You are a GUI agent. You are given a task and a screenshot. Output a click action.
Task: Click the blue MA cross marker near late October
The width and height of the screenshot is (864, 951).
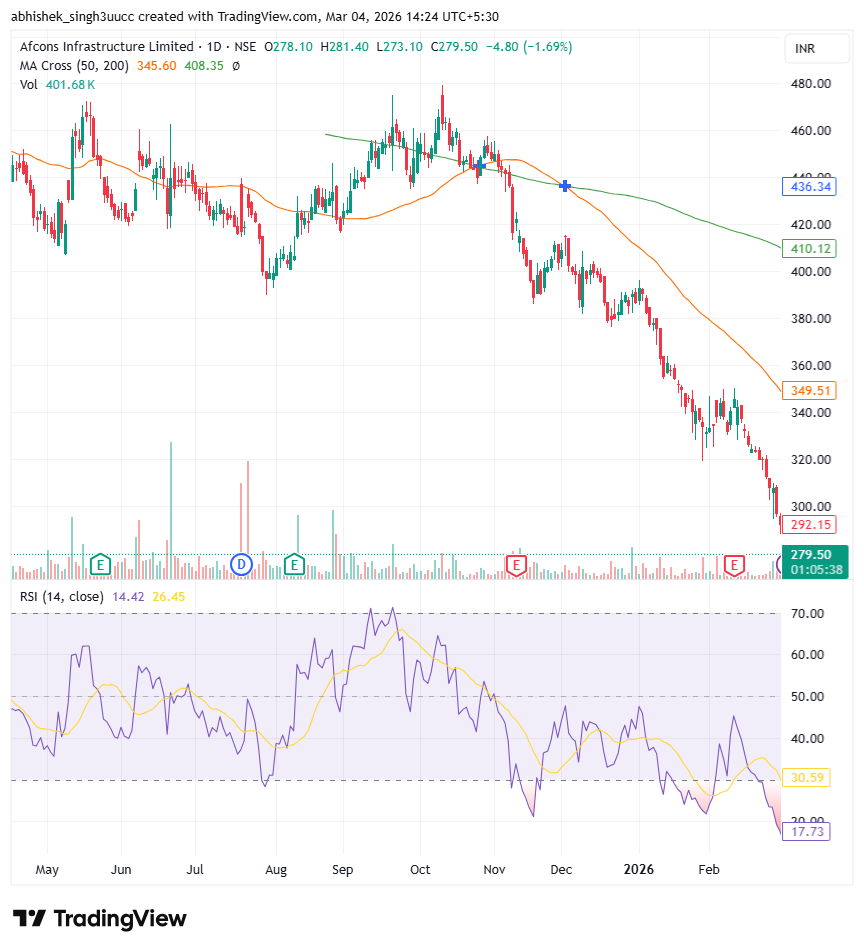point(479,163)
